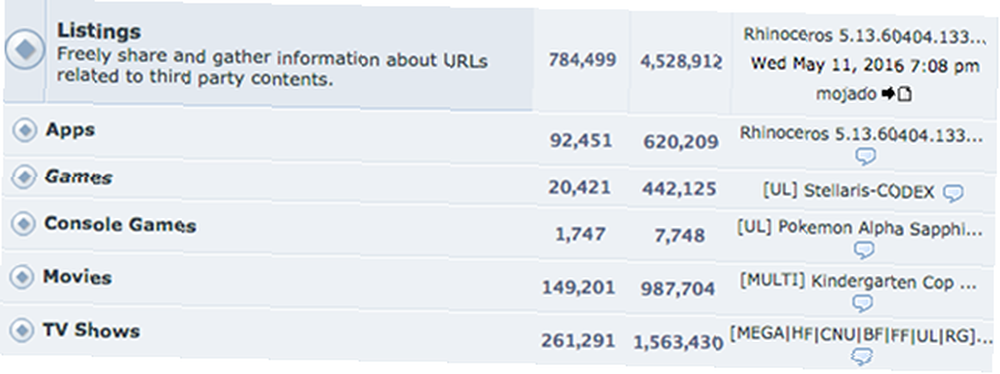Open the [UL] Stellaris-CODEX topic

[x=848, y=190]
